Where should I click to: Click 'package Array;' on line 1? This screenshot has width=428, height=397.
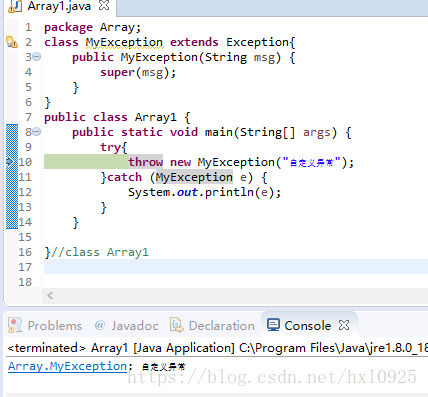click(93, 27)
